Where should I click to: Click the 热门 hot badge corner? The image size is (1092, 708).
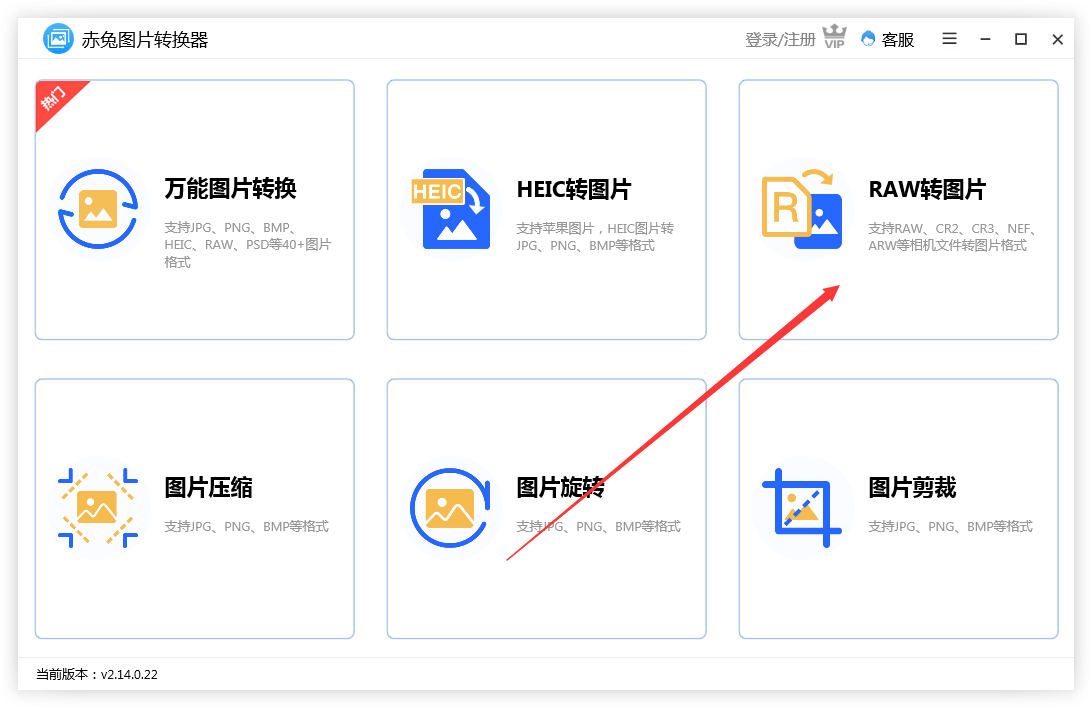54,98
